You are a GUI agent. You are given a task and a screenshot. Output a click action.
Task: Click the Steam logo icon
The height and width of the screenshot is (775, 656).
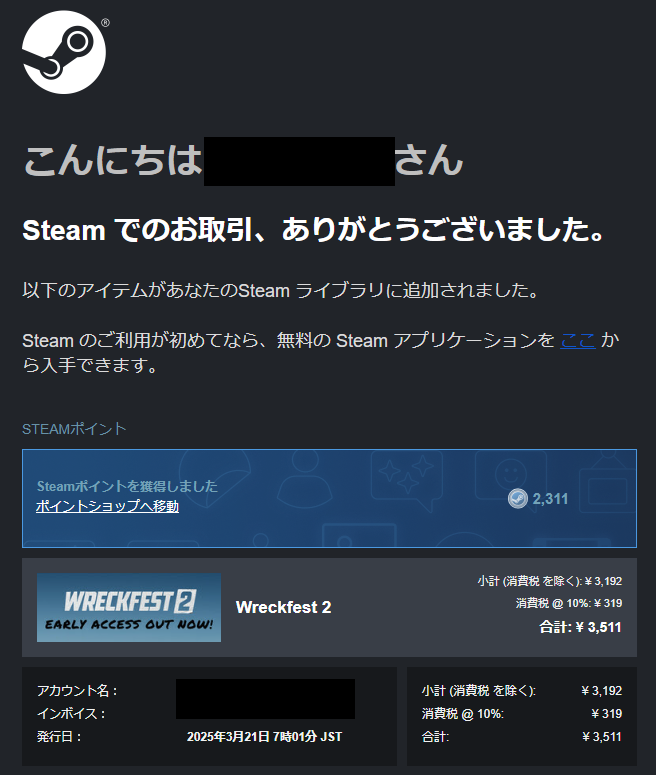click(x=64, y=52)
